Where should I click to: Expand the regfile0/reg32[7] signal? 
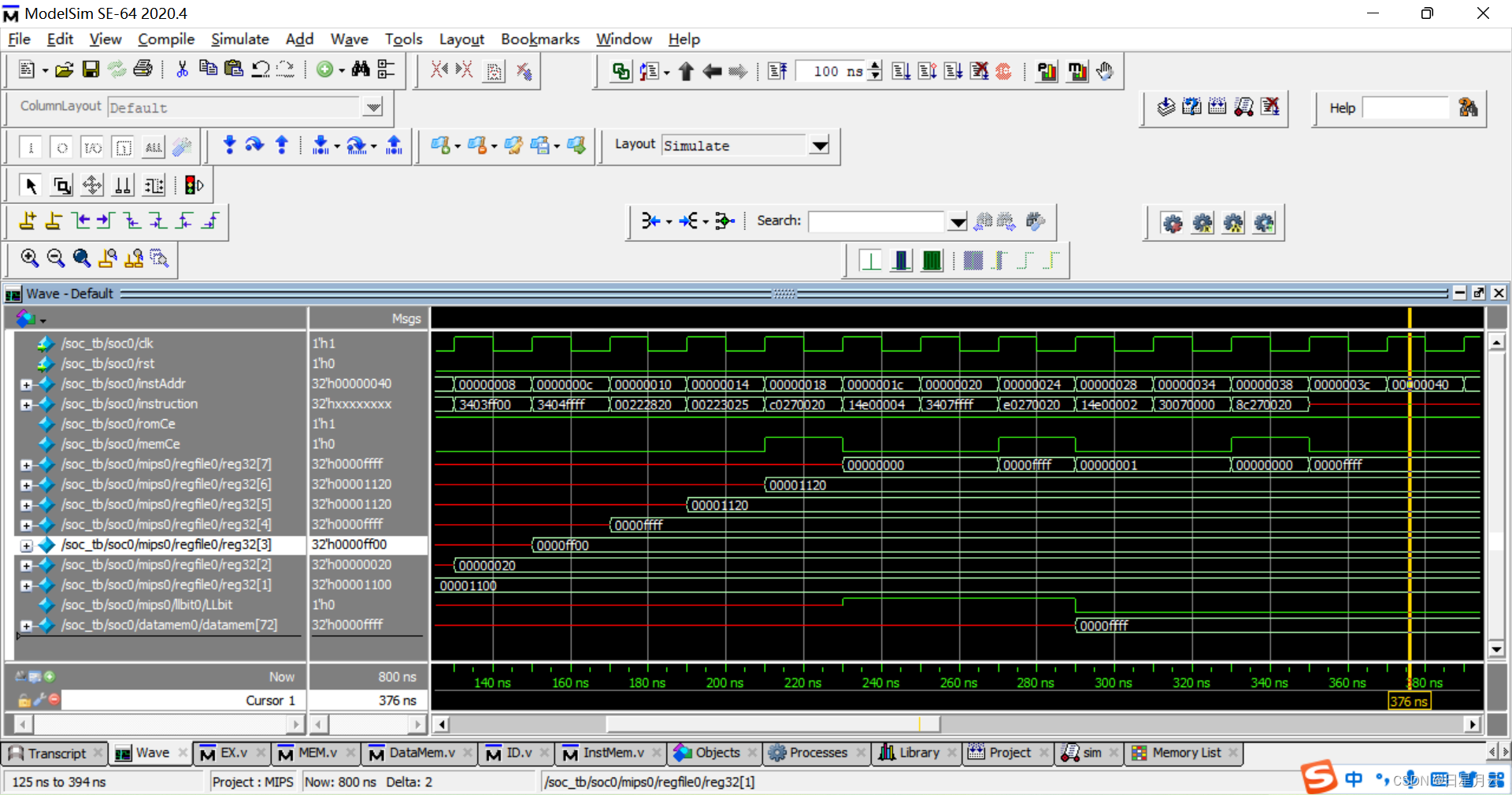coord(26,465)
